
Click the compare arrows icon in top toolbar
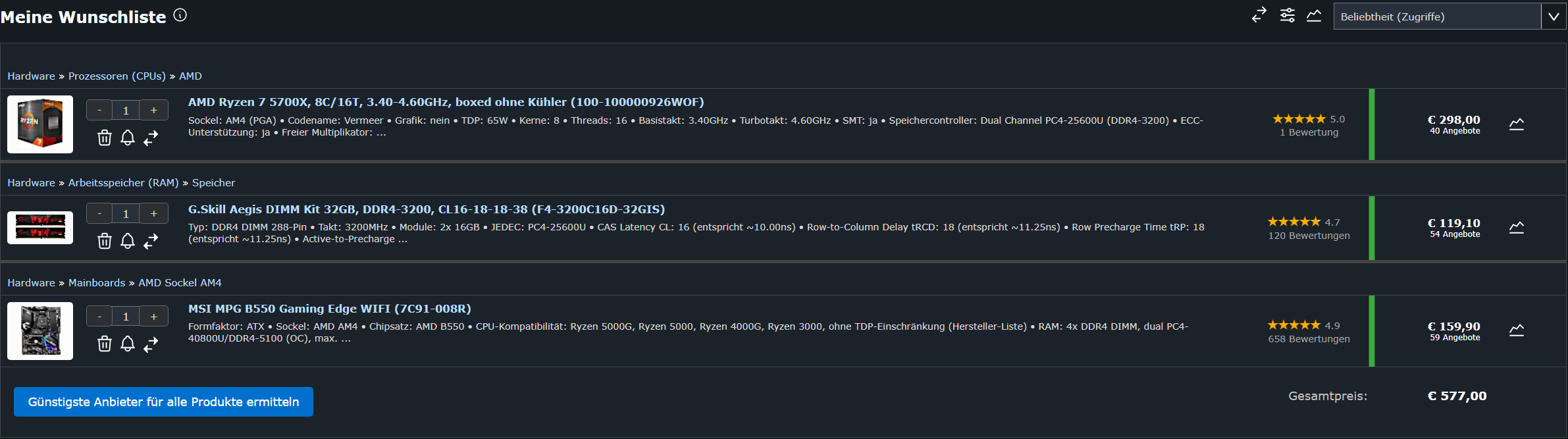[1259, 15]
